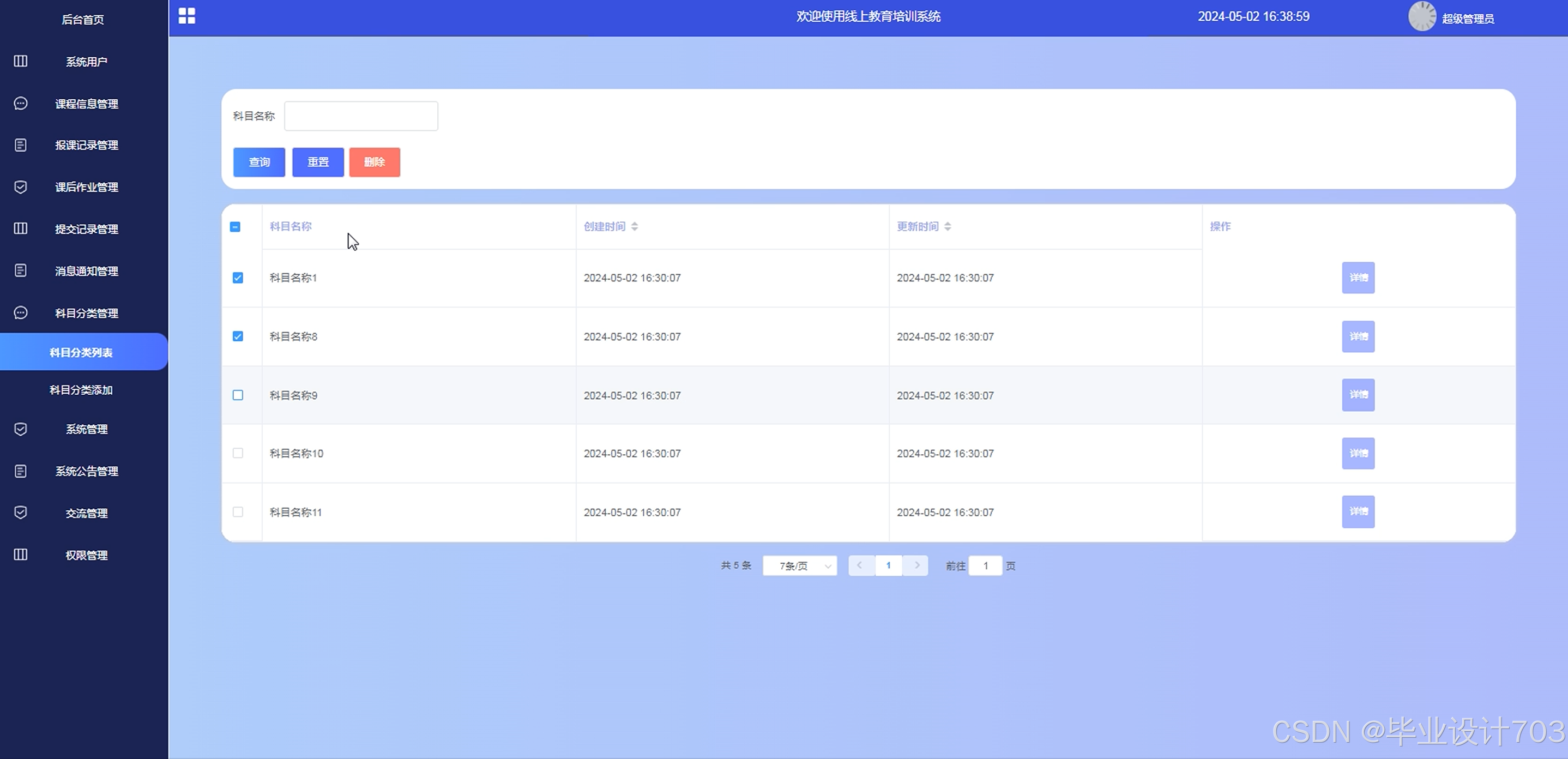This screenshot has height=759, width=1568.
Task: Sort by 更新时间 column arrows
Action: click(x=948, y=226)
